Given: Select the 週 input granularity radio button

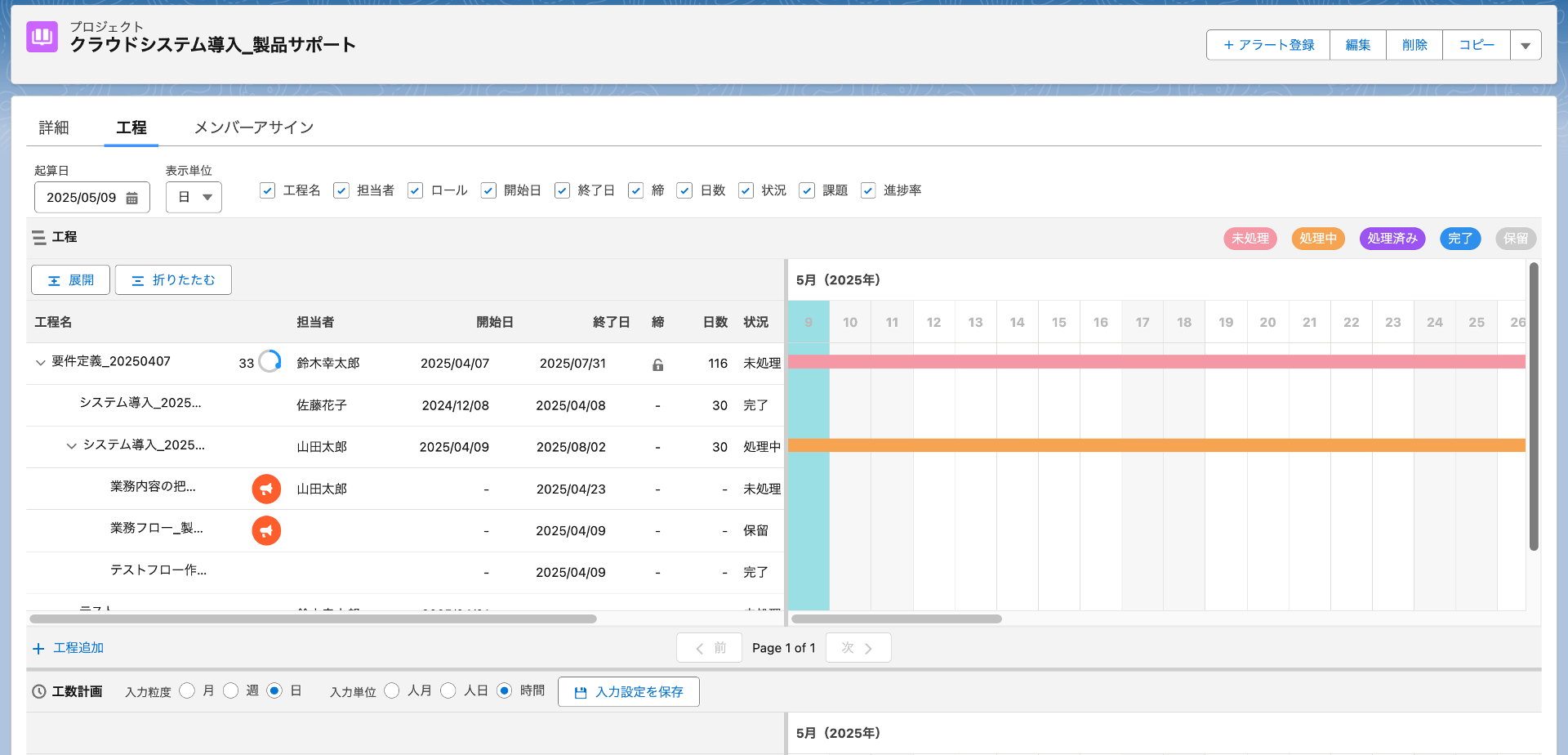Looking at the screenshot, I should coord(231,691).
